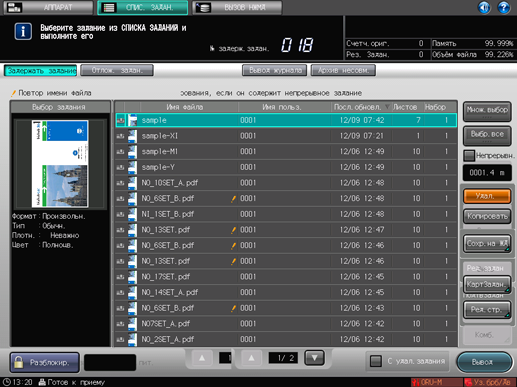Click the file icon of NI_1SET_B.pdf
This screenshot has width=517, height=387.
point(133,214)
